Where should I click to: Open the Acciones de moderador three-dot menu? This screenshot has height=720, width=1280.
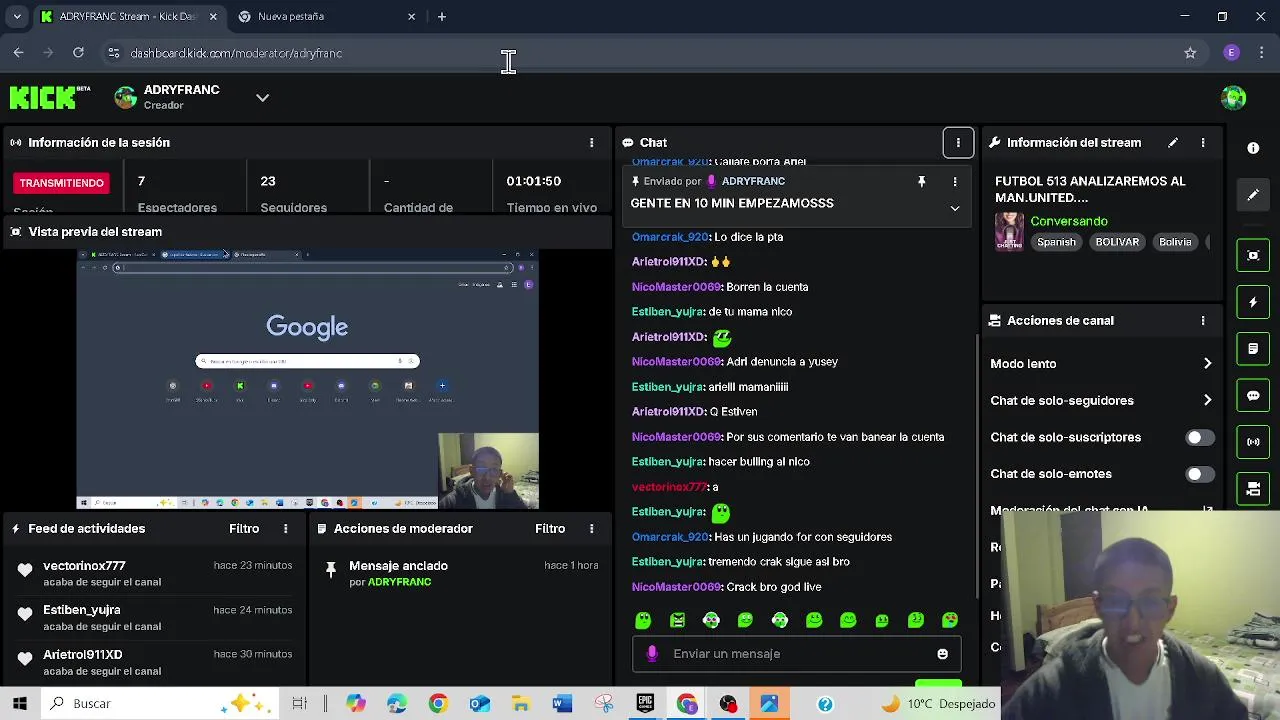[591, 529]
